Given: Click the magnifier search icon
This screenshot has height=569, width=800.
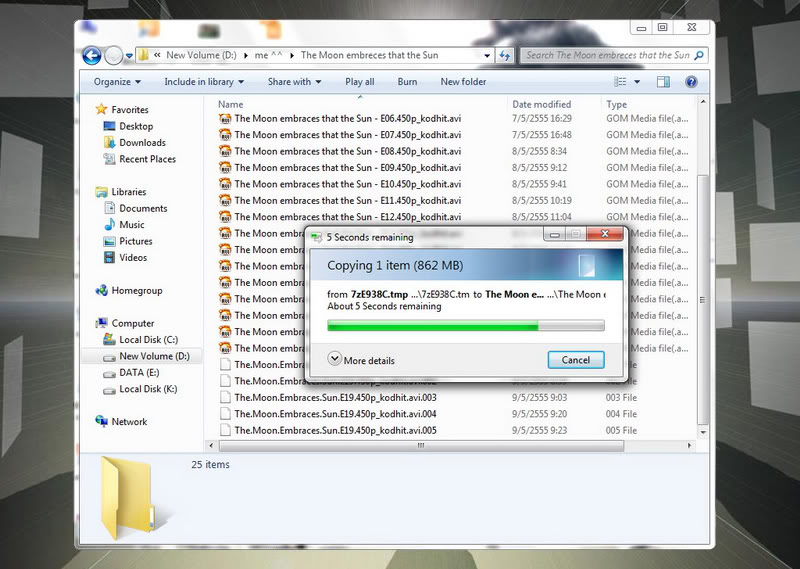Looking at the screenshot, I should point(699,55).
